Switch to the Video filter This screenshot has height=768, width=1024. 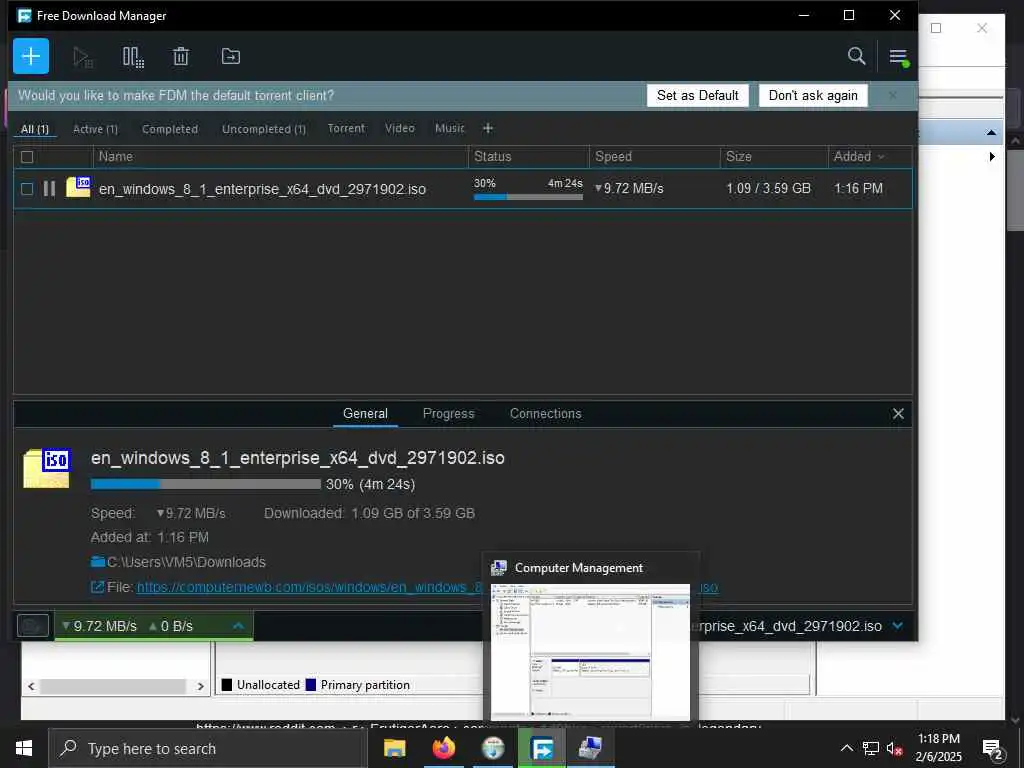point(400,129)
